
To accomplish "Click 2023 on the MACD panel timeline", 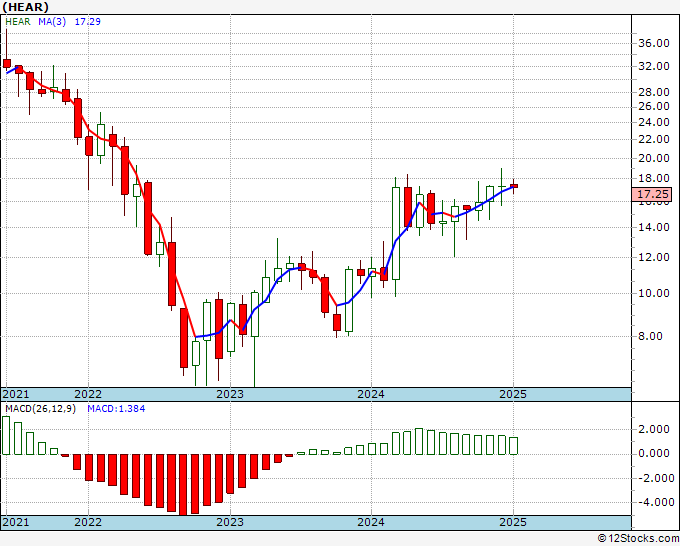I will [230, 522].
